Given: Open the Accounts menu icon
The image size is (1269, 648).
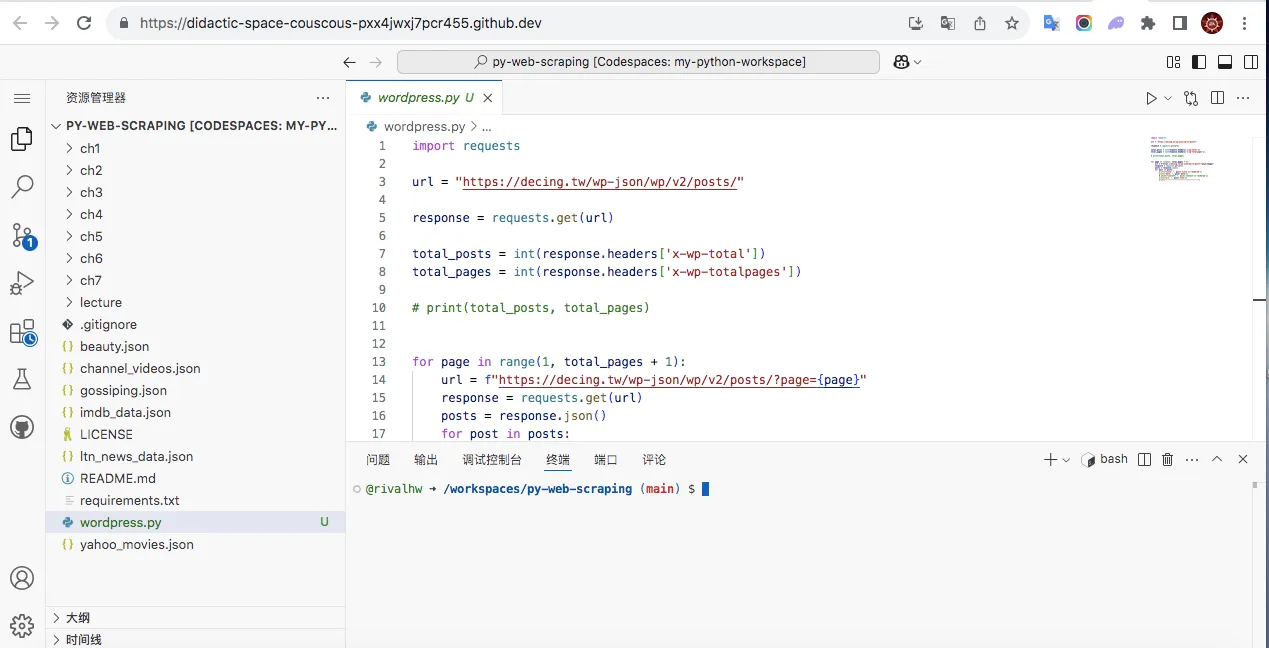Looking at the screenshot, I should pos(22,578).
